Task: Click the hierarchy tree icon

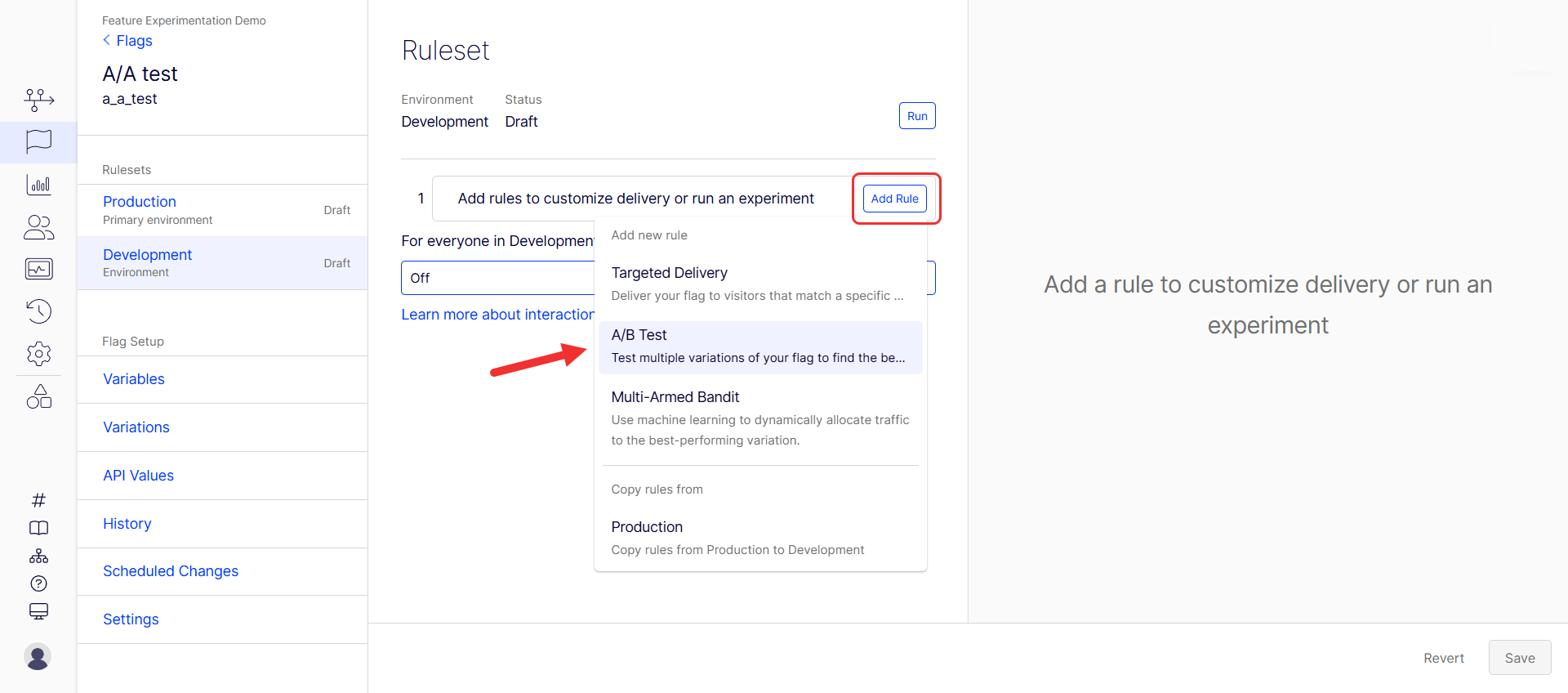Action: [x=38, y=556]
